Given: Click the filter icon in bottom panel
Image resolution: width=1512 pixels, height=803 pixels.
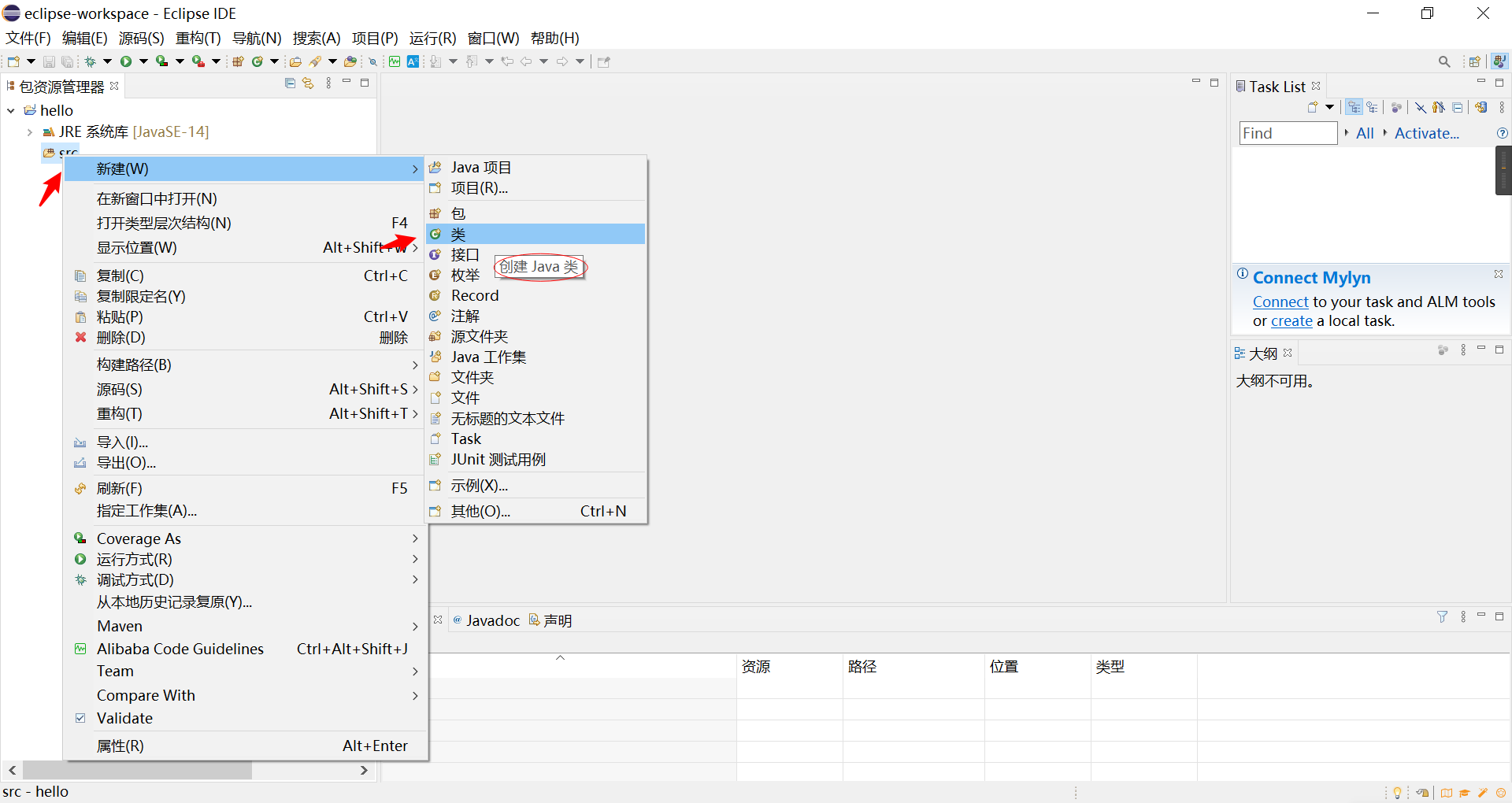Looking at the screenshot, I should [x=1443, y=617].
